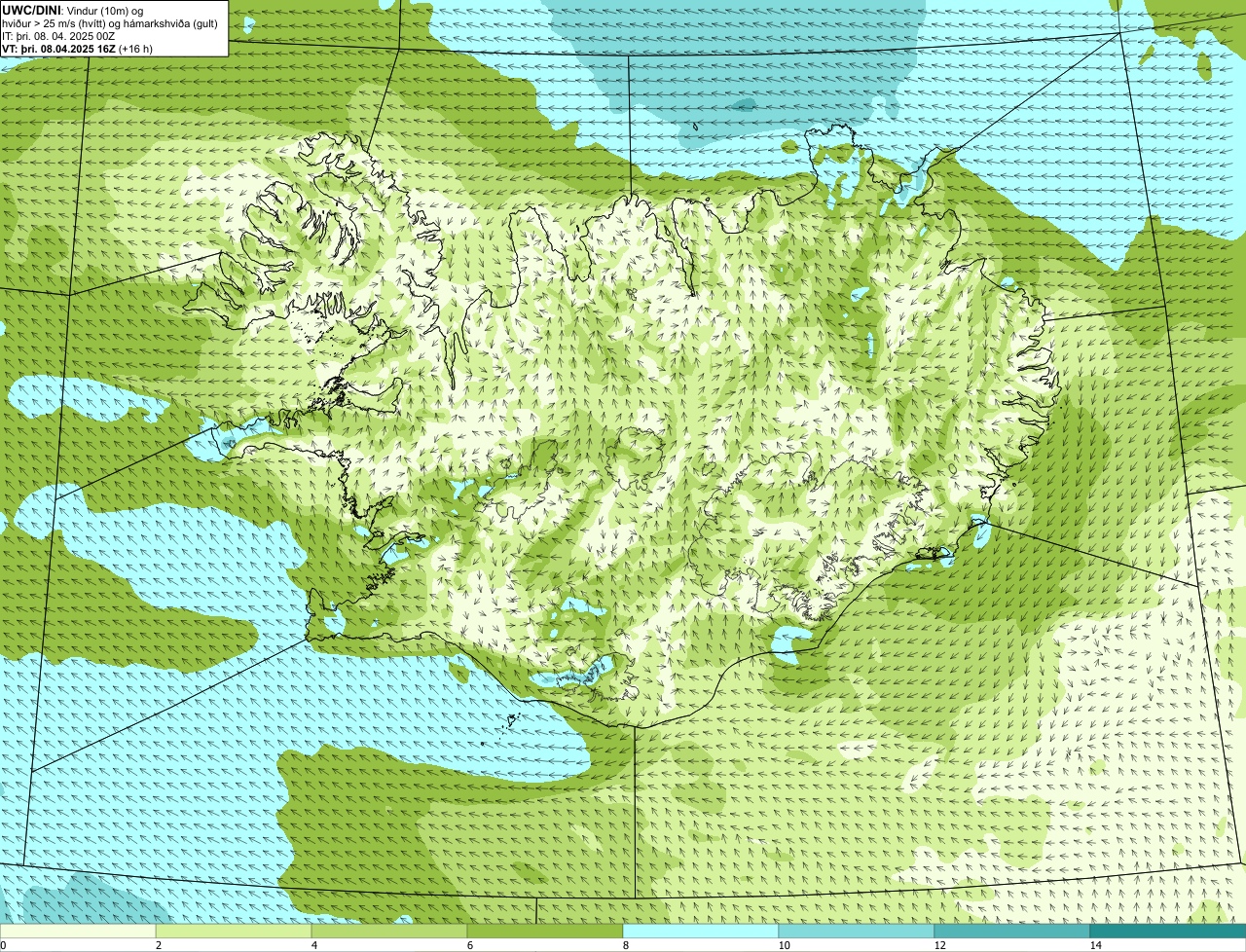
Task: Click the pale cyan 8–10 colorbar segment
Action: click(x=701, y=931)
